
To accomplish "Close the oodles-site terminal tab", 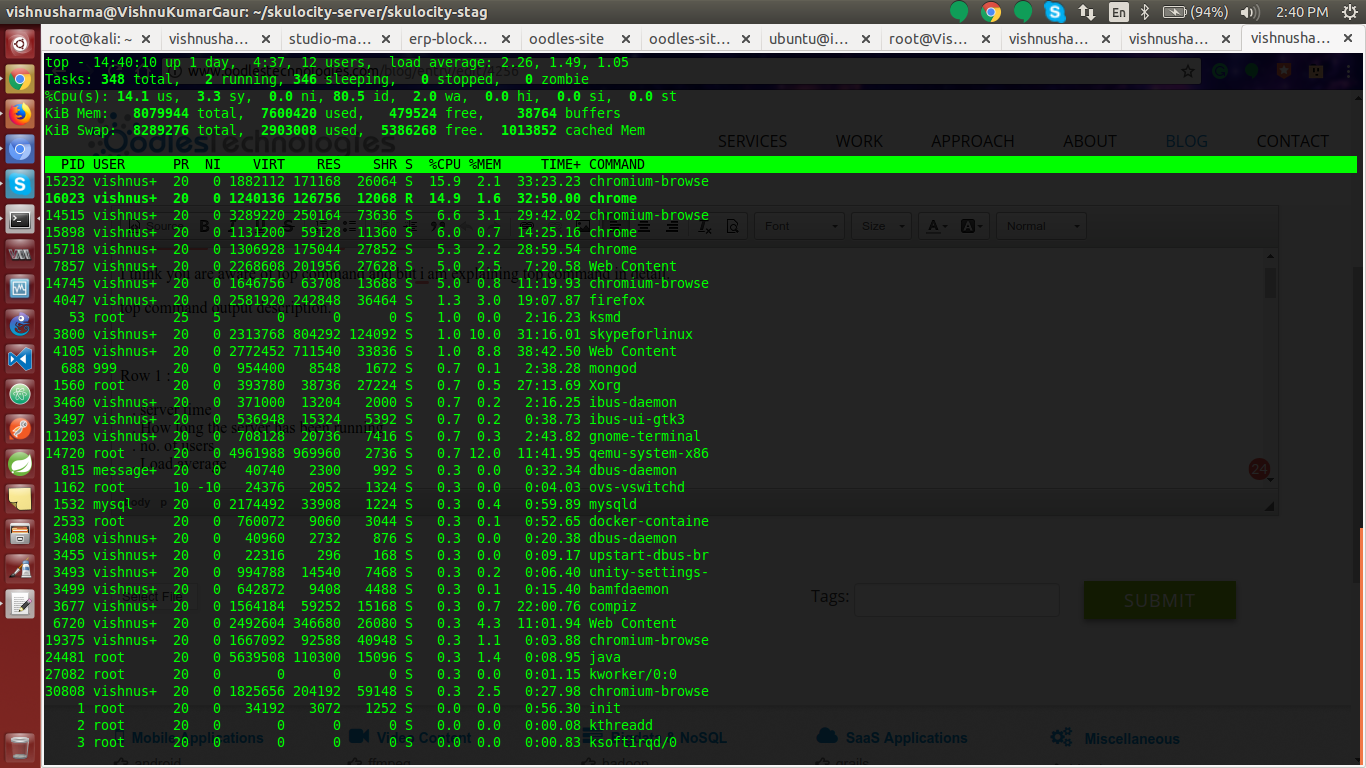I will (x=626, y=39).
